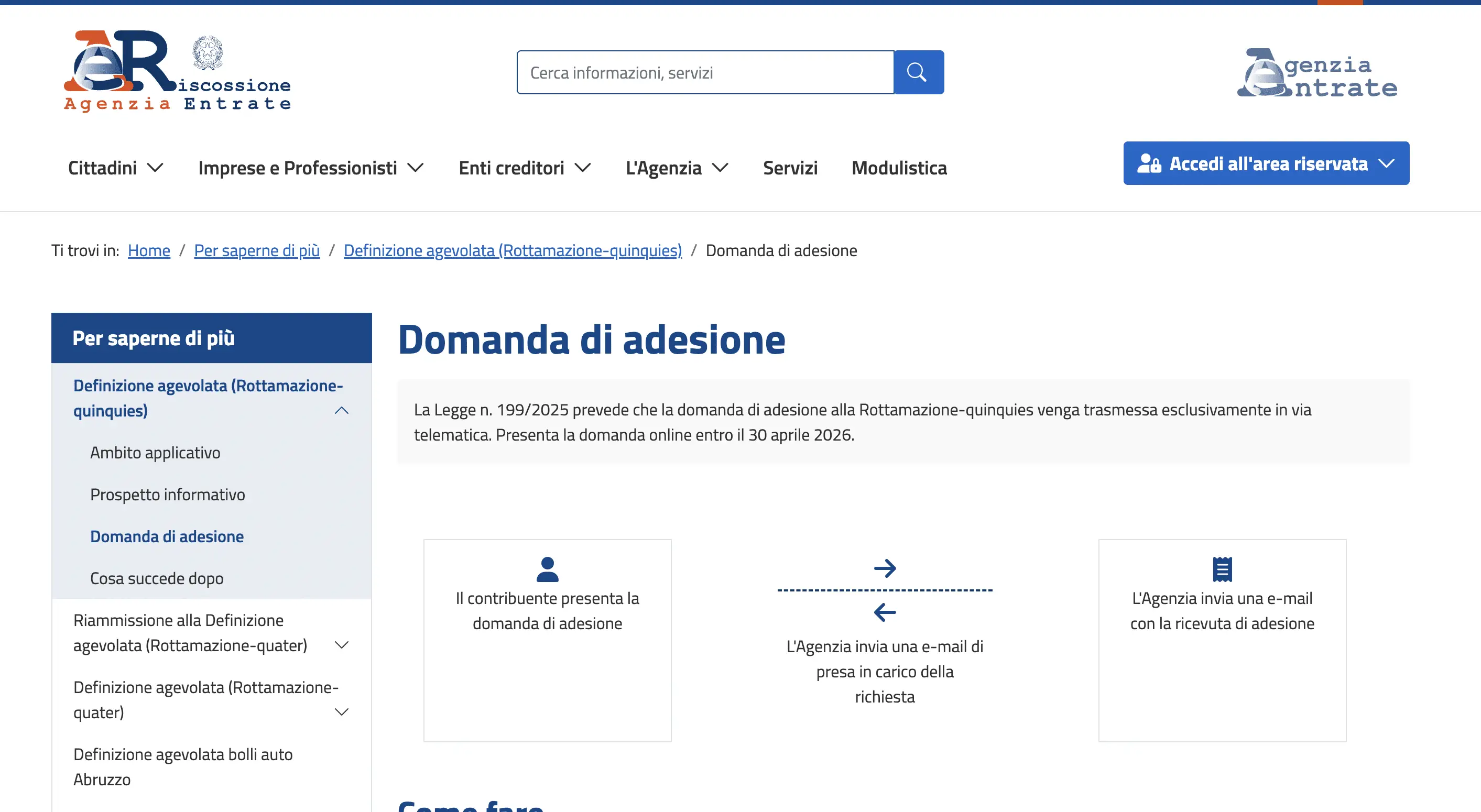Click the Agenzia Entrate Riscossione logo
The height and width of the screenshot is (812, 1481).
[x=177, y=71]
